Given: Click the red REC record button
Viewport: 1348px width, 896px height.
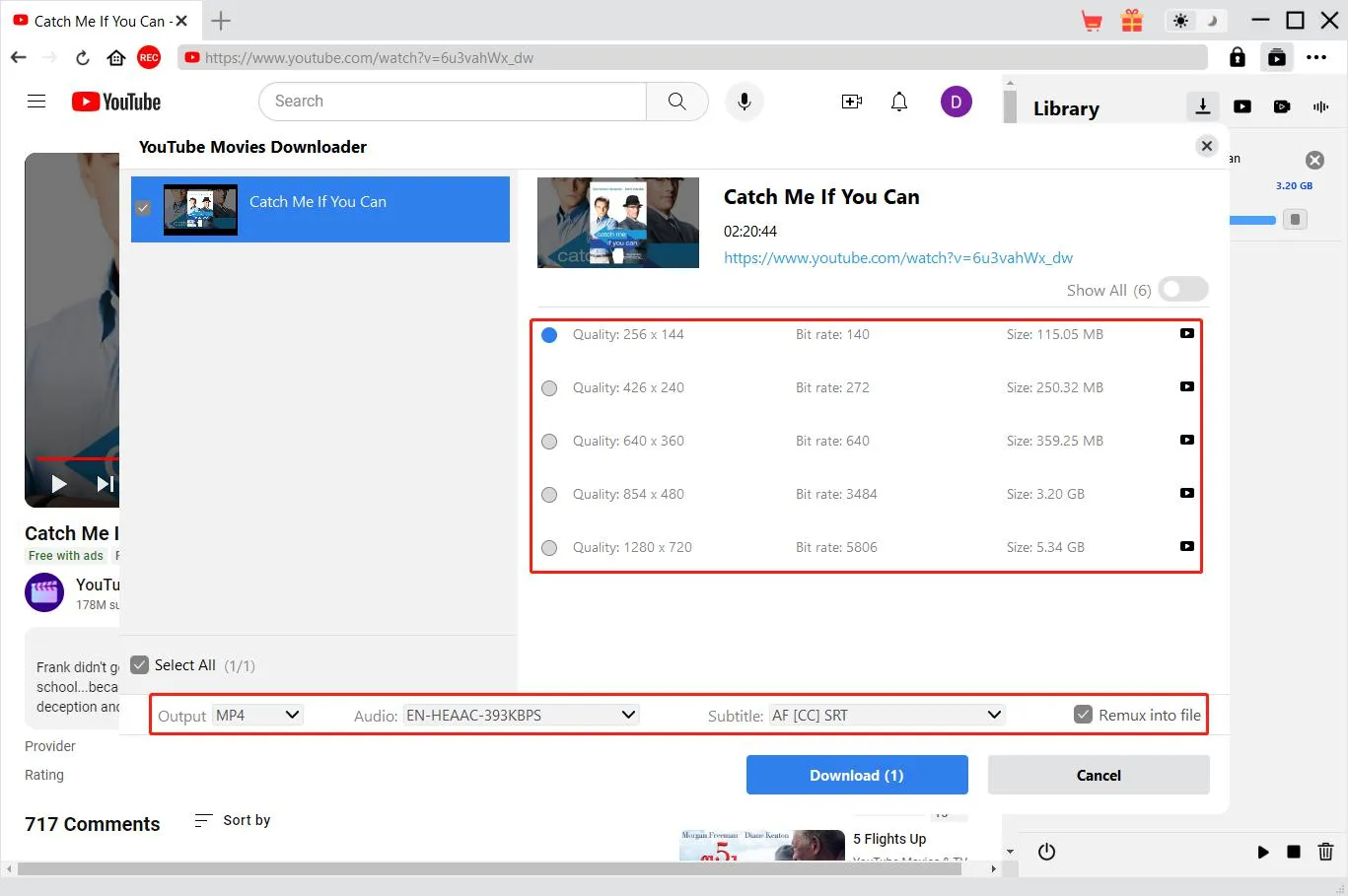Looking at the screenshot, I should [149, 58].
